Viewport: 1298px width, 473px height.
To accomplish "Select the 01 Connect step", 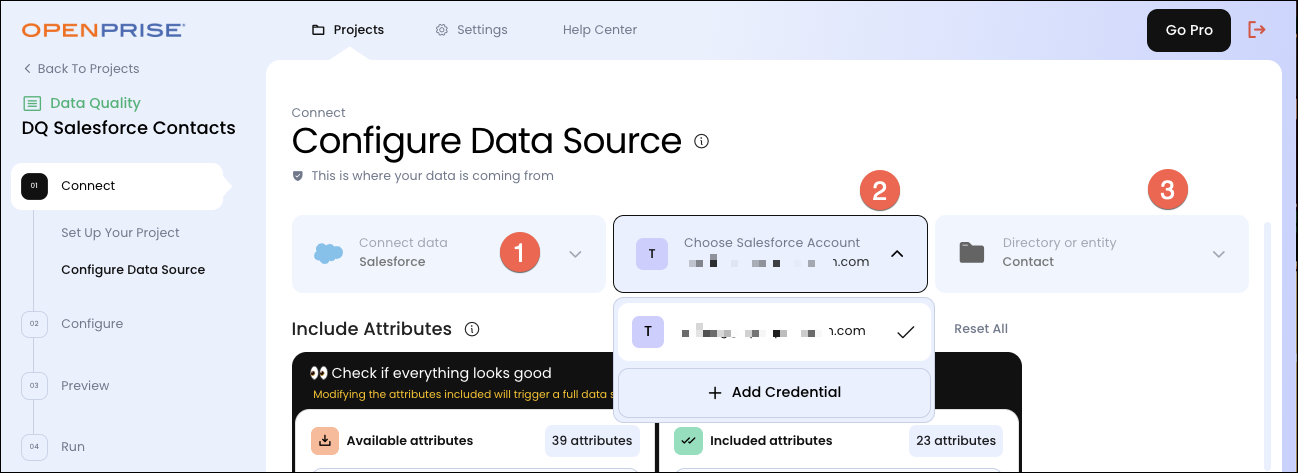I will click(x=117, y=186).
